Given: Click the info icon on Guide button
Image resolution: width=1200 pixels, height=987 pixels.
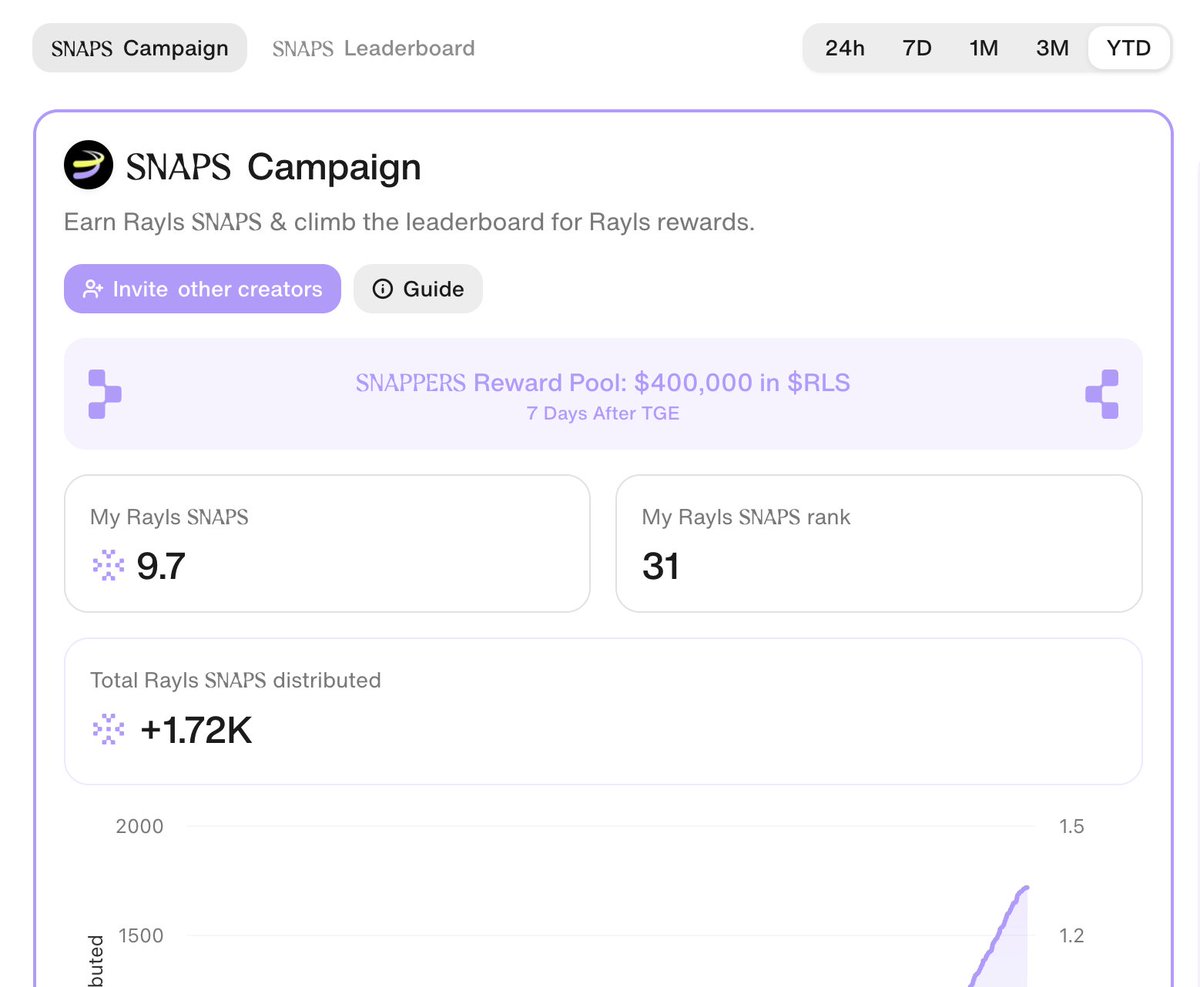Looking at the screenshot, I should tap(382, 289).
